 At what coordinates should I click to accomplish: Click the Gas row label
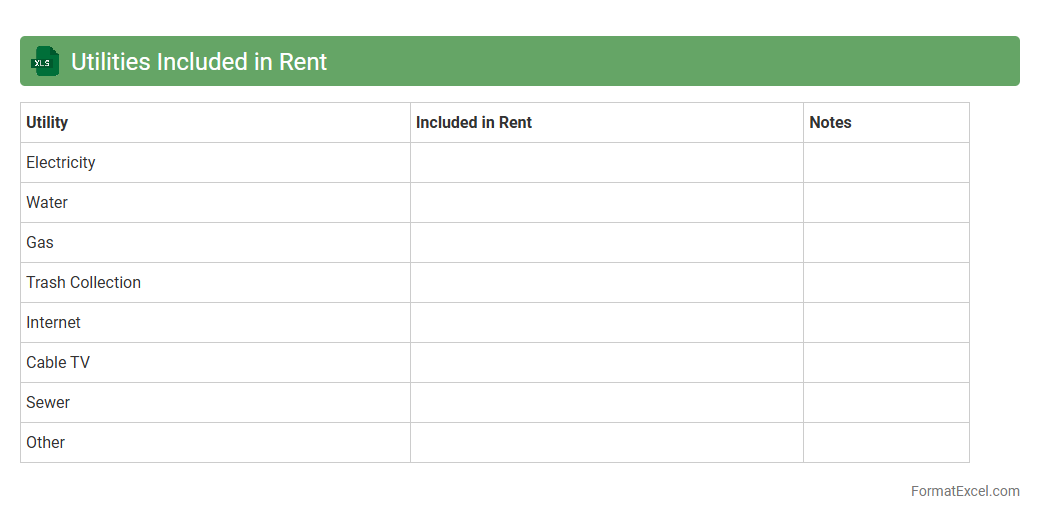click(x=40, y=242)
